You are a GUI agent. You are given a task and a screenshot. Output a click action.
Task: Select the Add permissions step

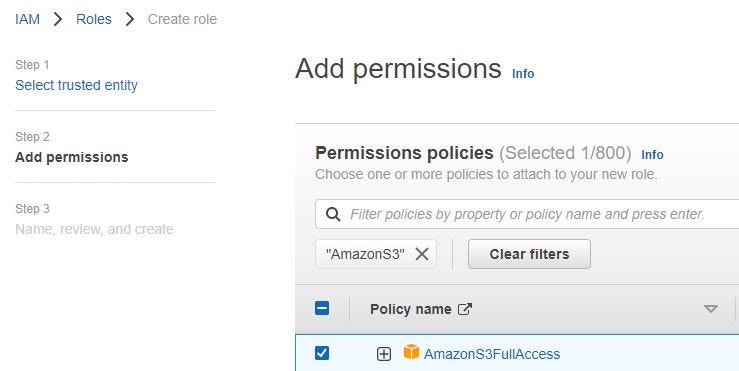(72, 157)
